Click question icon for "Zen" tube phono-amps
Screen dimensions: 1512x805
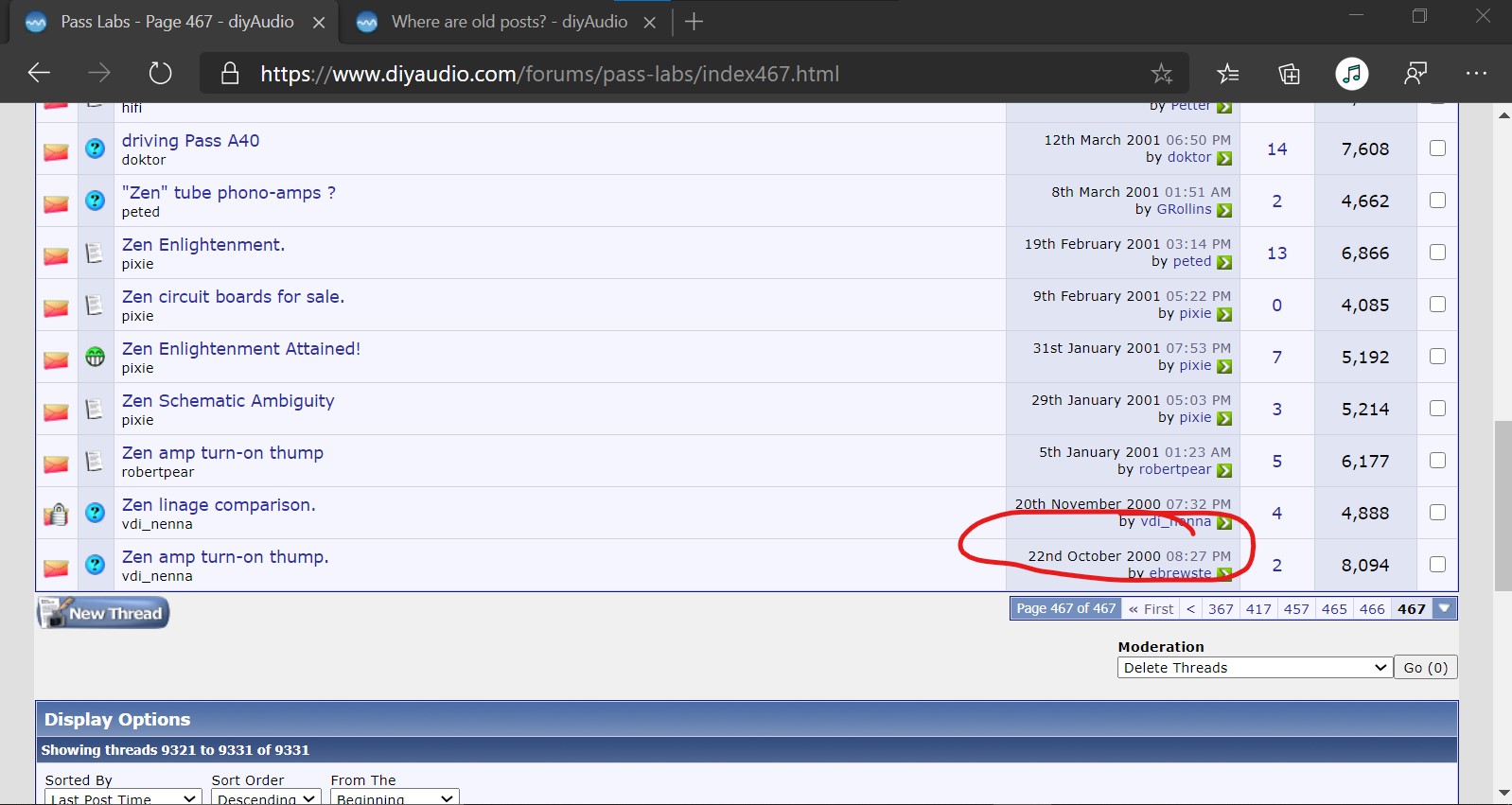95,201
